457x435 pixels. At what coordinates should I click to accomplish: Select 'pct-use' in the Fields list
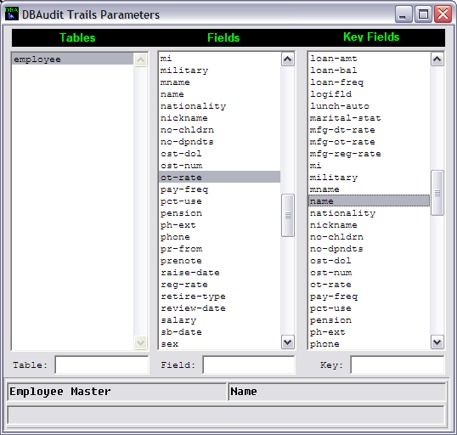pos(220,201)
